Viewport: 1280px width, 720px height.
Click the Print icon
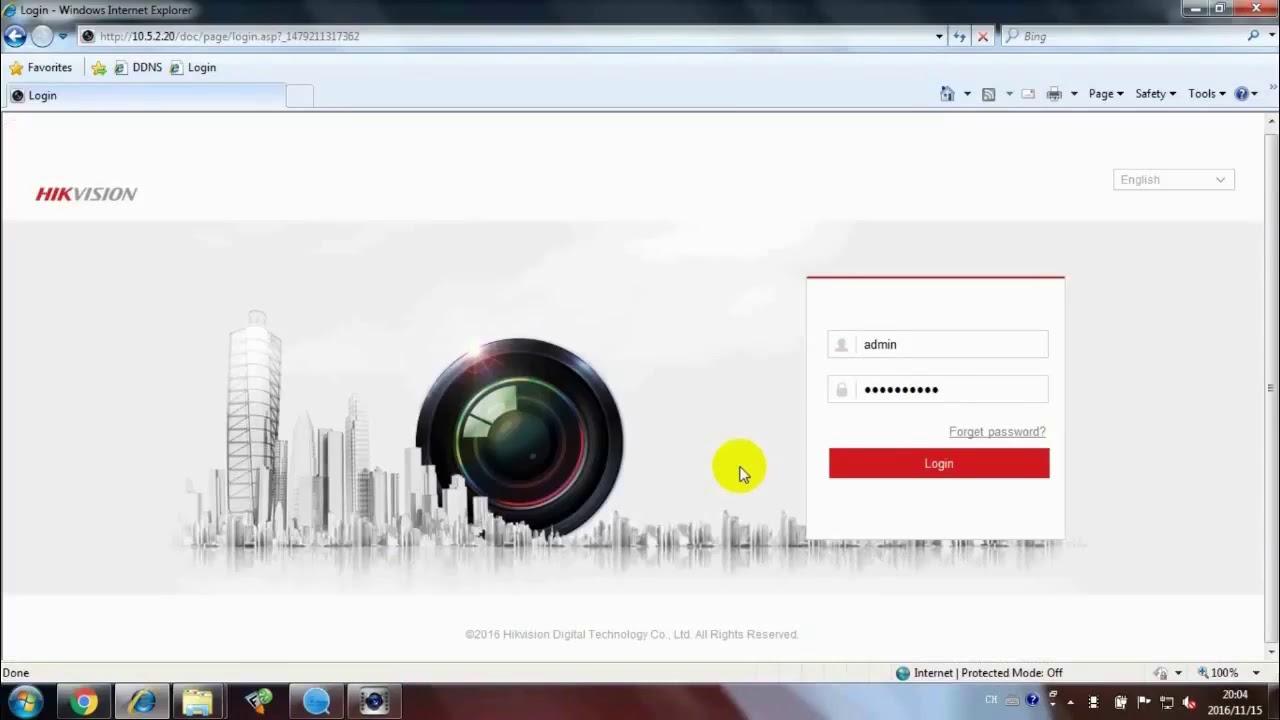coord(1054,94)
